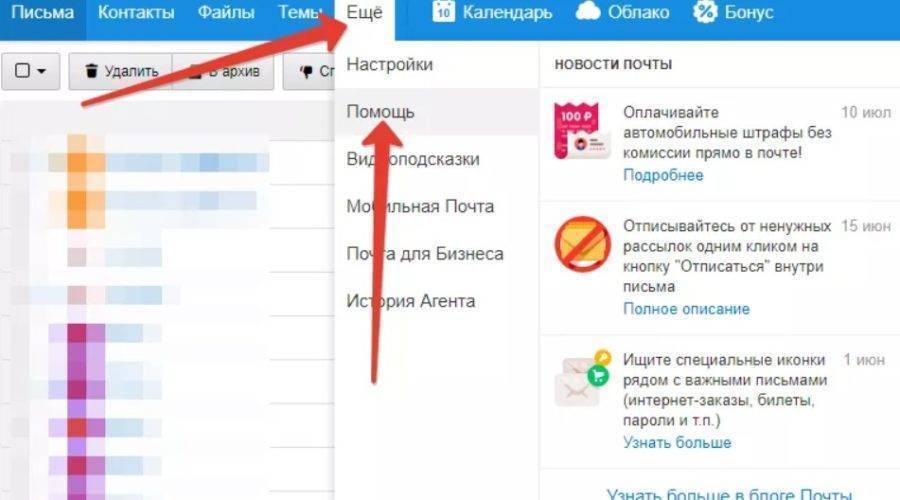Click the thumbs-down spam icon
900x500 pixels.
307,71
